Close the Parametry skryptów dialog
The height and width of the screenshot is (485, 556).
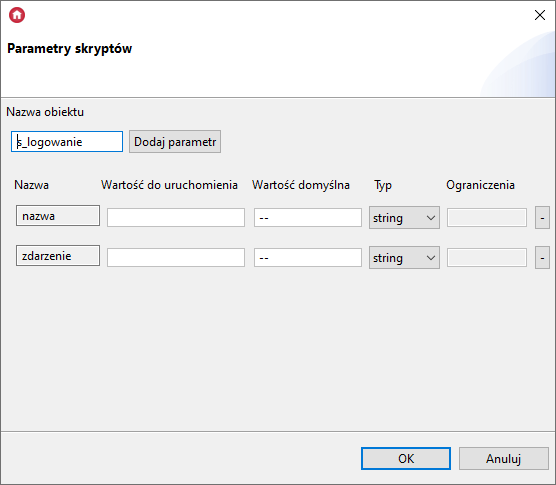pos(540,15)
